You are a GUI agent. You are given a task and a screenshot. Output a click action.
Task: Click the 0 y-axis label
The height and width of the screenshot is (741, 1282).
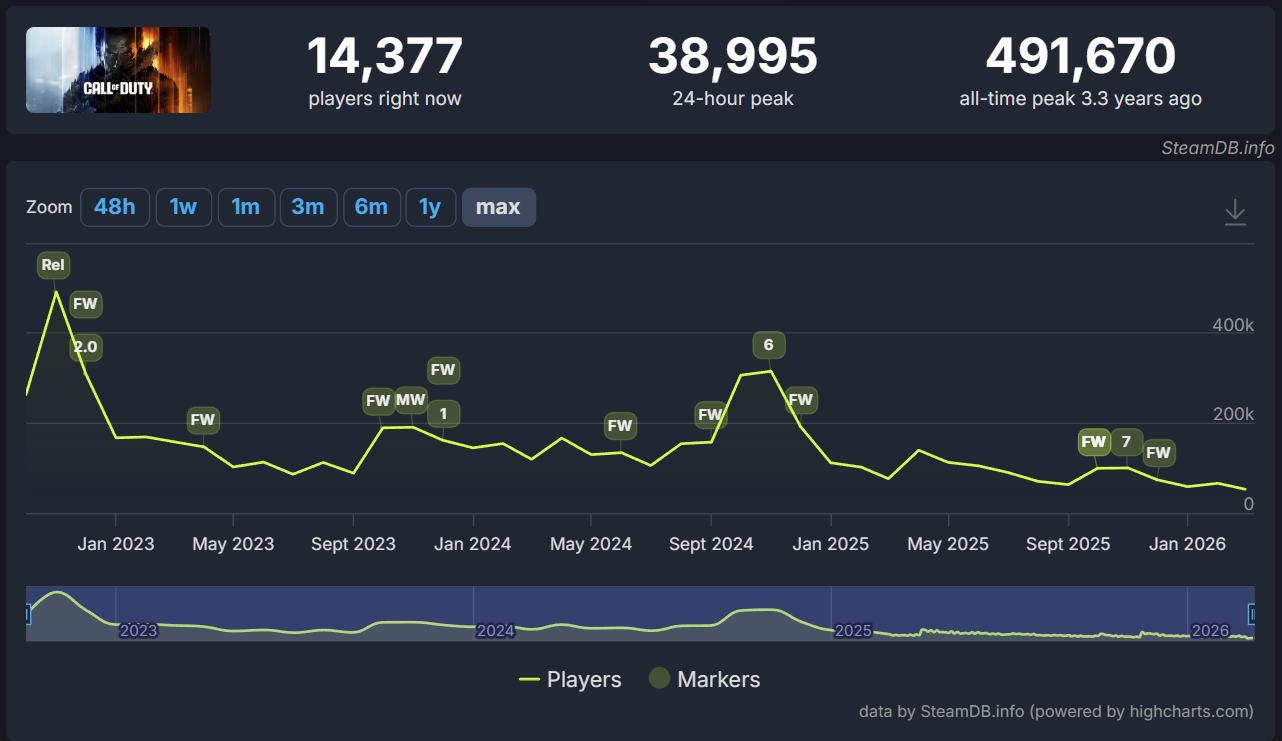pos(1248,504)
